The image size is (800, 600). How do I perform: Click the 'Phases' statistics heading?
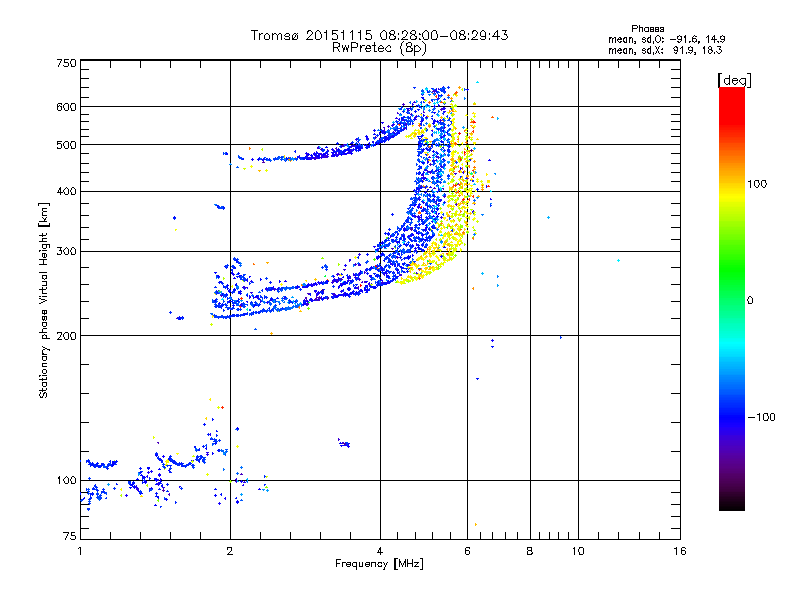tap(647, 29)
